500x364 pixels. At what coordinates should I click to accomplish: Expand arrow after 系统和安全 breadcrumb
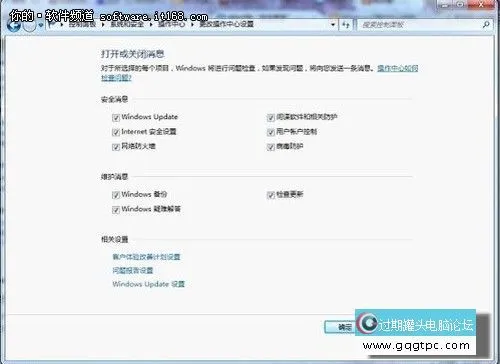coord(151,24)
